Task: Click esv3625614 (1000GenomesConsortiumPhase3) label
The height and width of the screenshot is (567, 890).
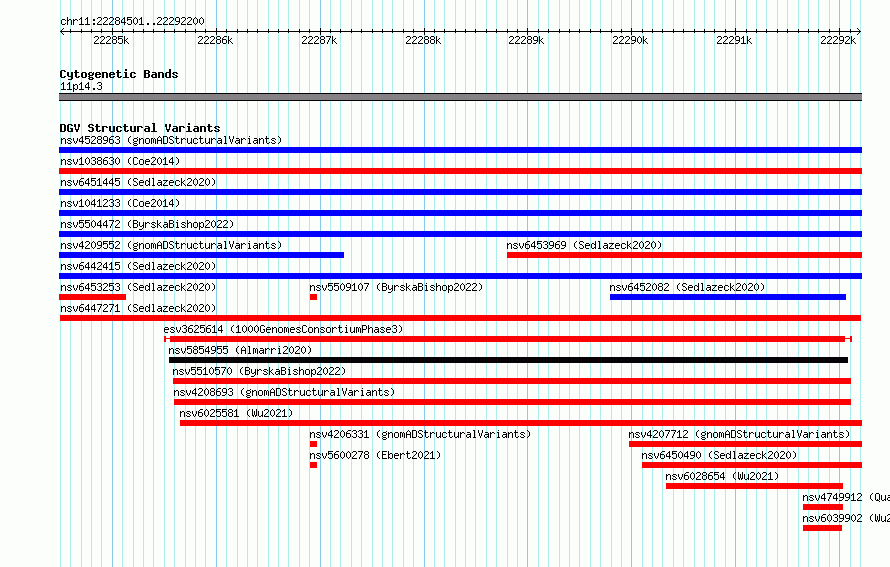Action: pos(283,329)
